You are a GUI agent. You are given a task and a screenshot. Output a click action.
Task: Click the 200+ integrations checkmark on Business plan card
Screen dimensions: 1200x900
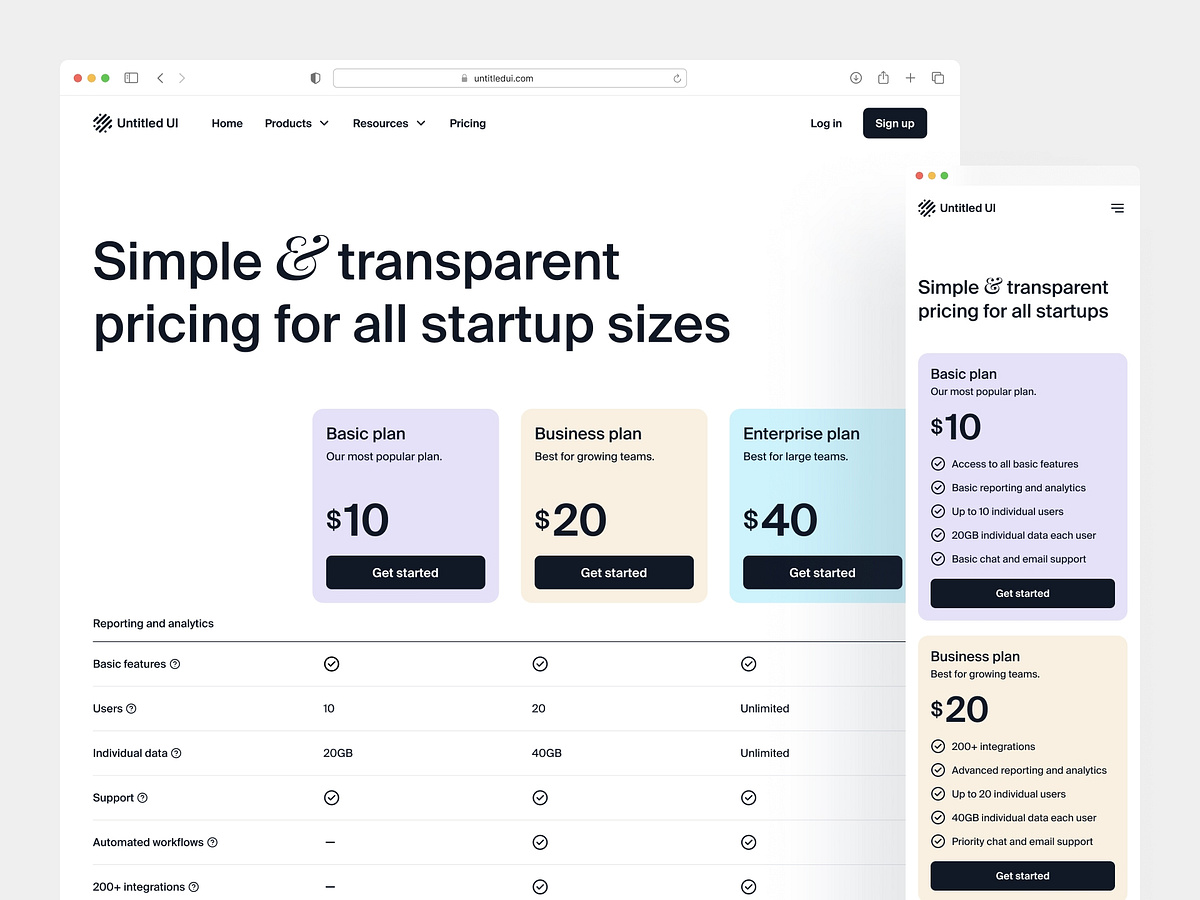coord(938,746)
